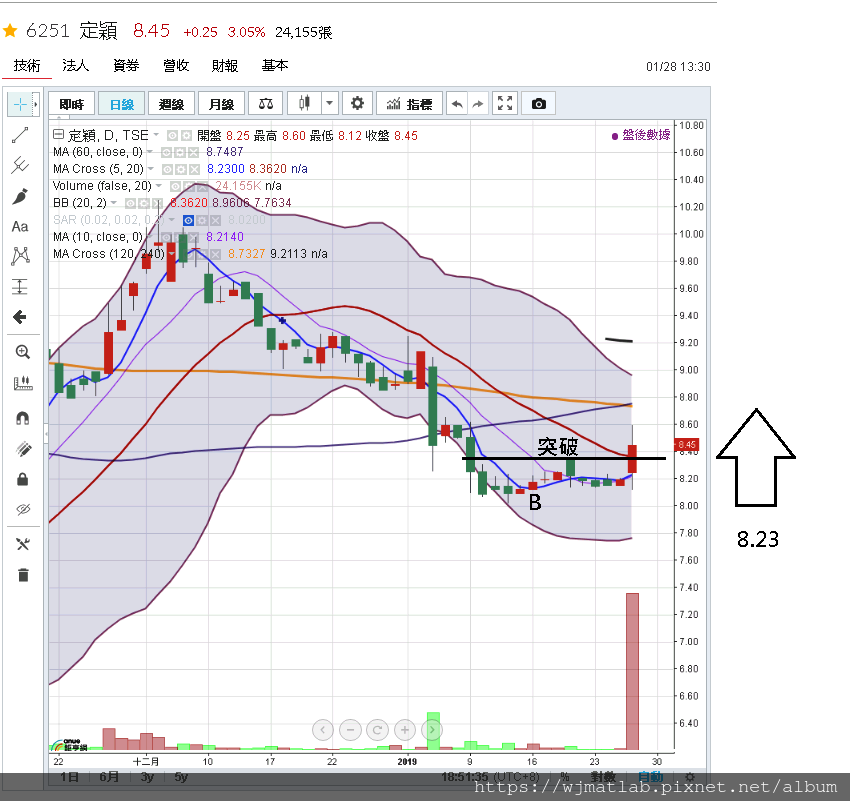Click the compare scales icon
The width and height of the screenshot is (850, 801).
266,104
